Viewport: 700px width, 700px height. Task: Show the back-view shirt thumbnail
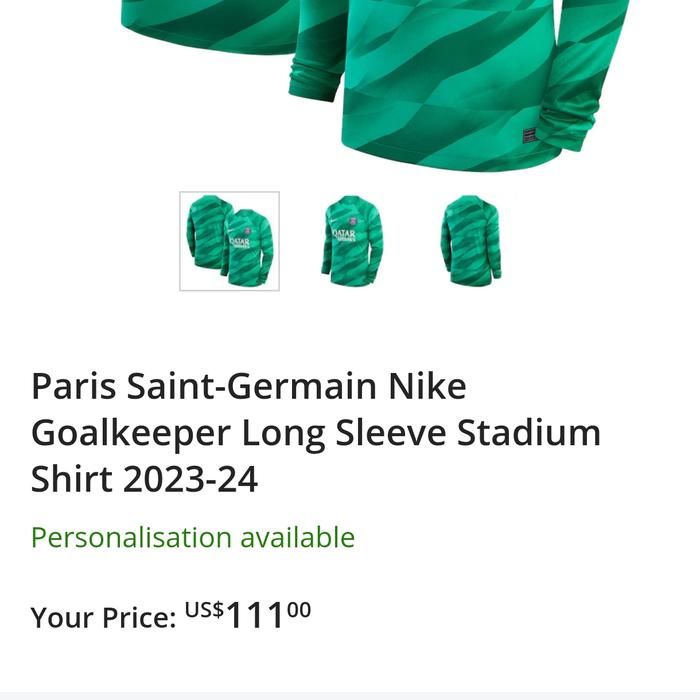coord(471,240)
